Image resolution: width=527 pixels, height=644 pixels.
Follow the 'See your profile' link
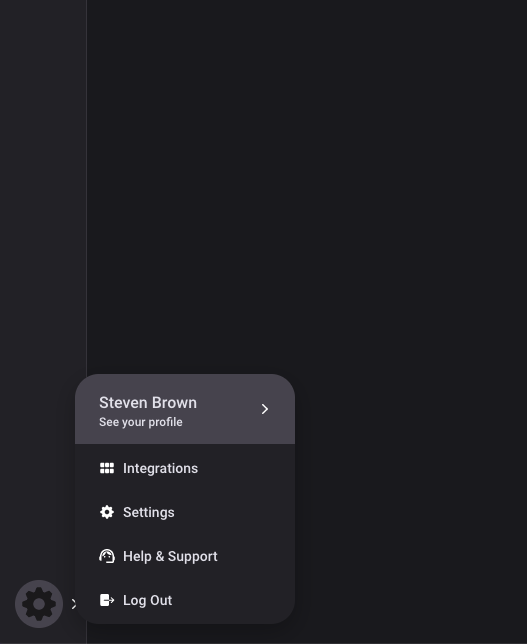[x=140, y=422]
